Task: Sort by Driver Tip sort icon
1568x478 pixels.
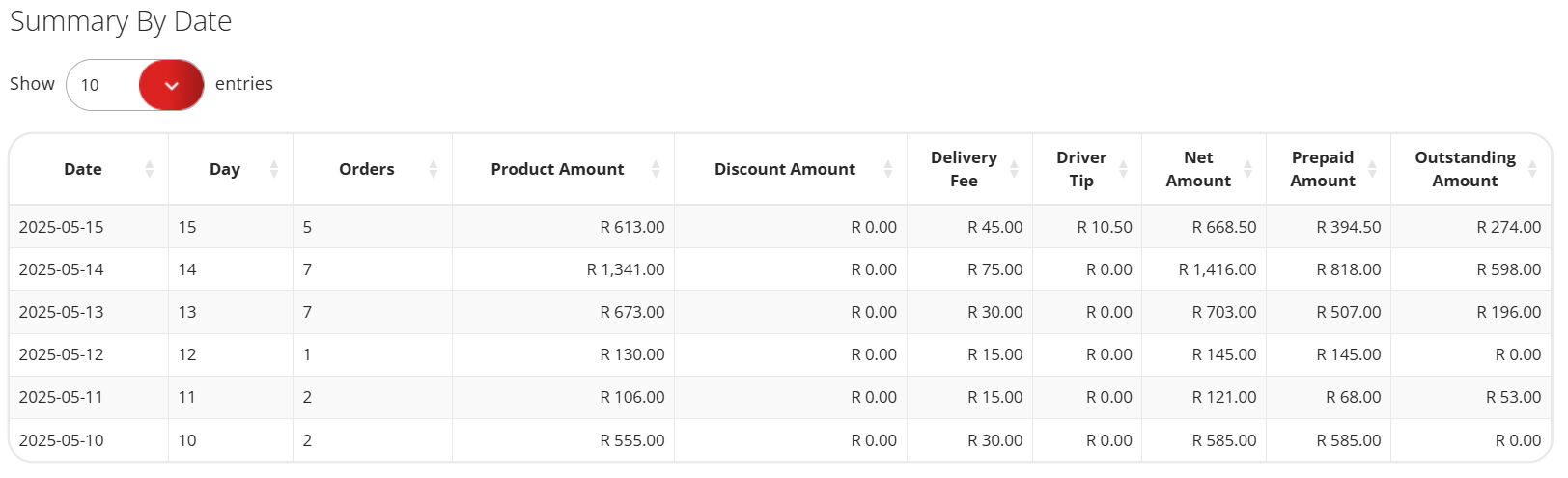Action: pos(1123,169)
